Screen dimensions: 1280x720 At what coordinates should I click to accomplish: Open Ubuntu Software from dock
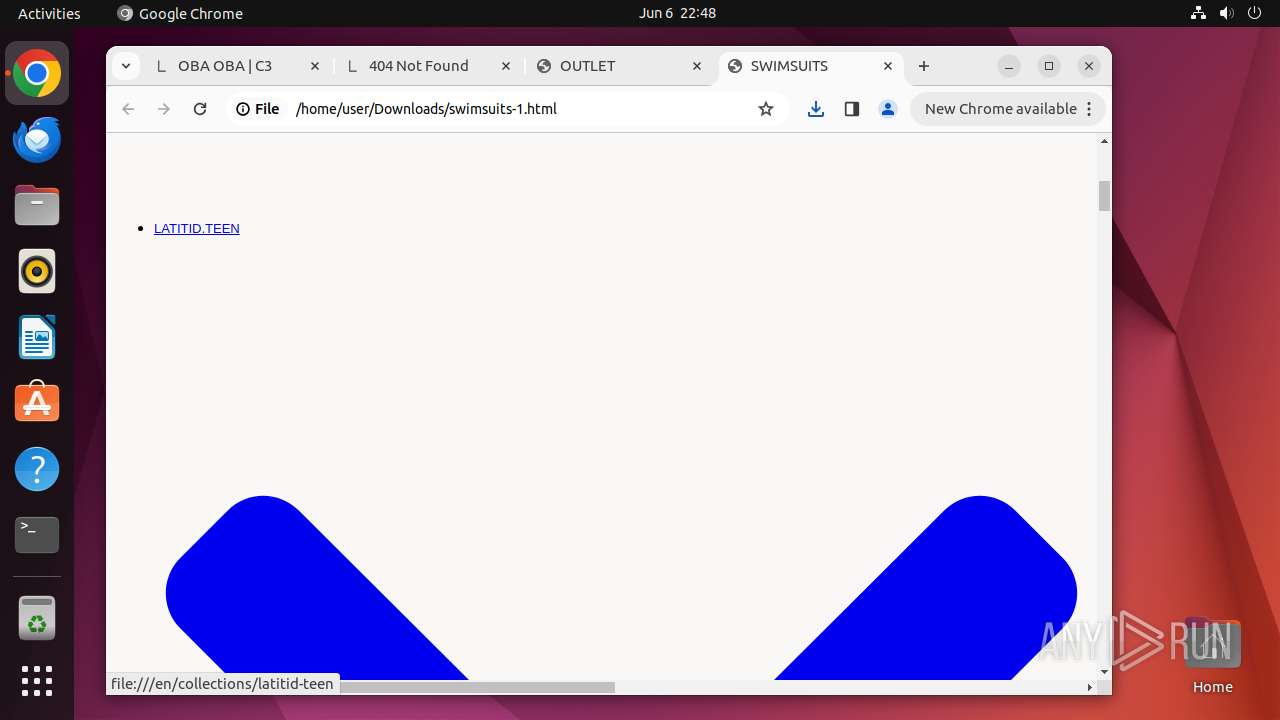point(37,403)
